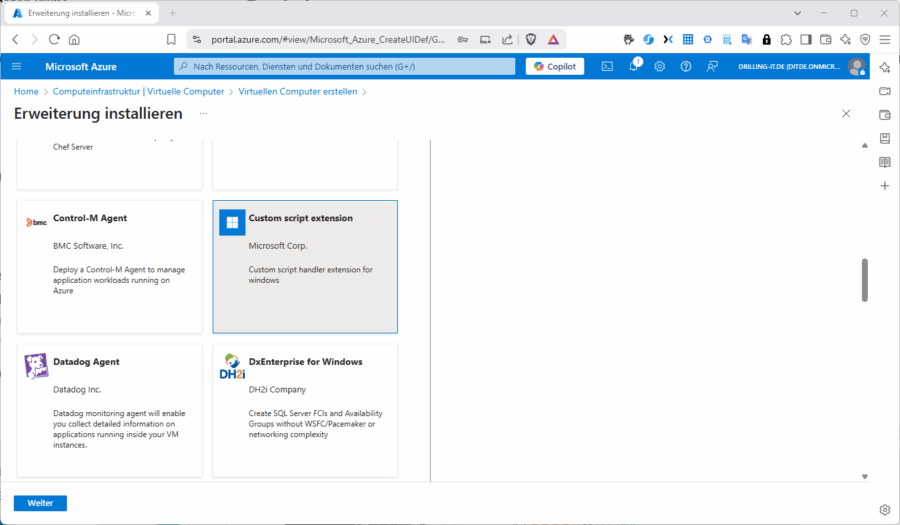Click the Windows logo on Custom script extension

pyautogui.click(x=232, y=223)
